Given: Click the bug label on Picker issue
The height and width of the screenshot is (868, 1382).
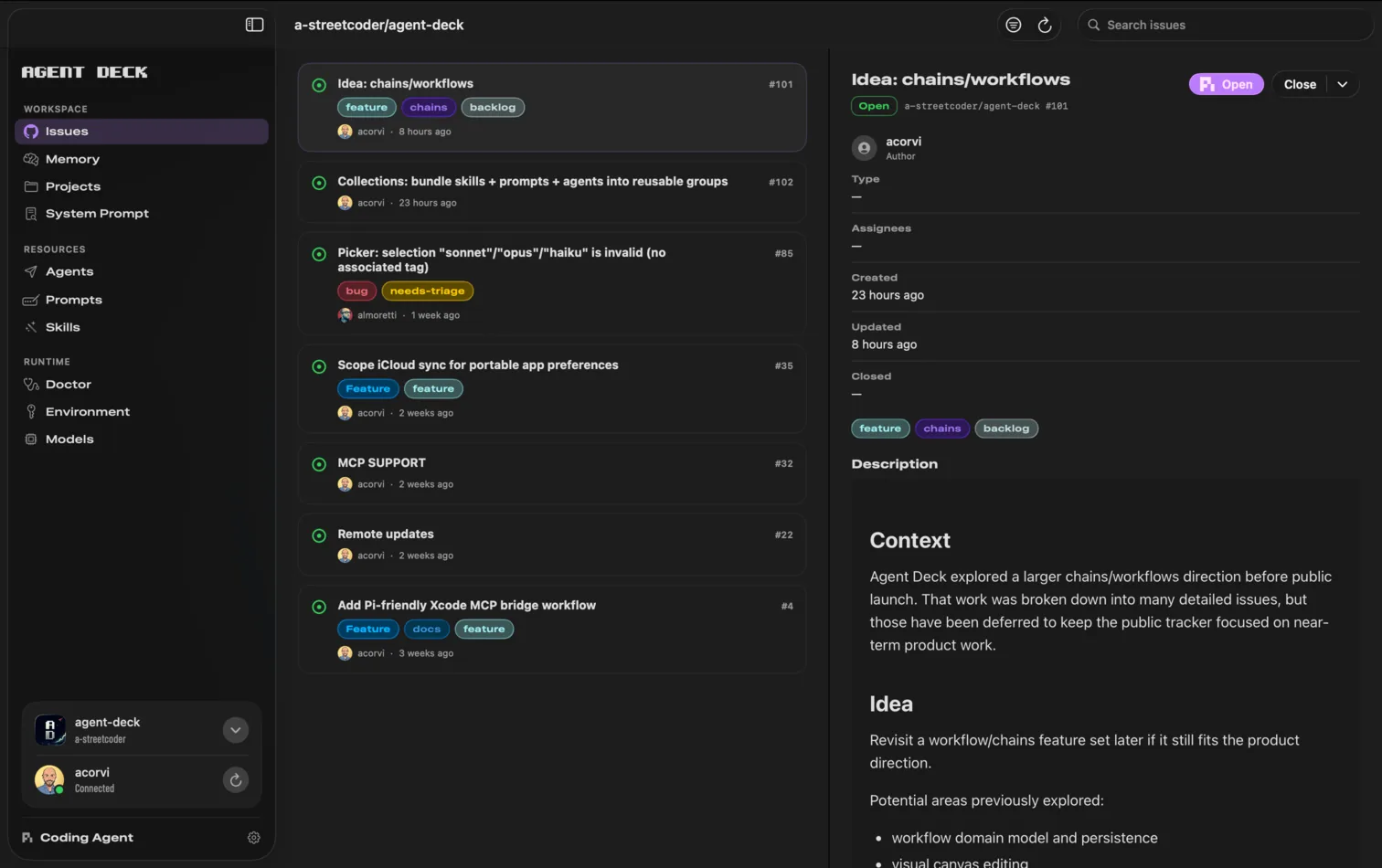Looking at the screenshot, I should 356,291.
